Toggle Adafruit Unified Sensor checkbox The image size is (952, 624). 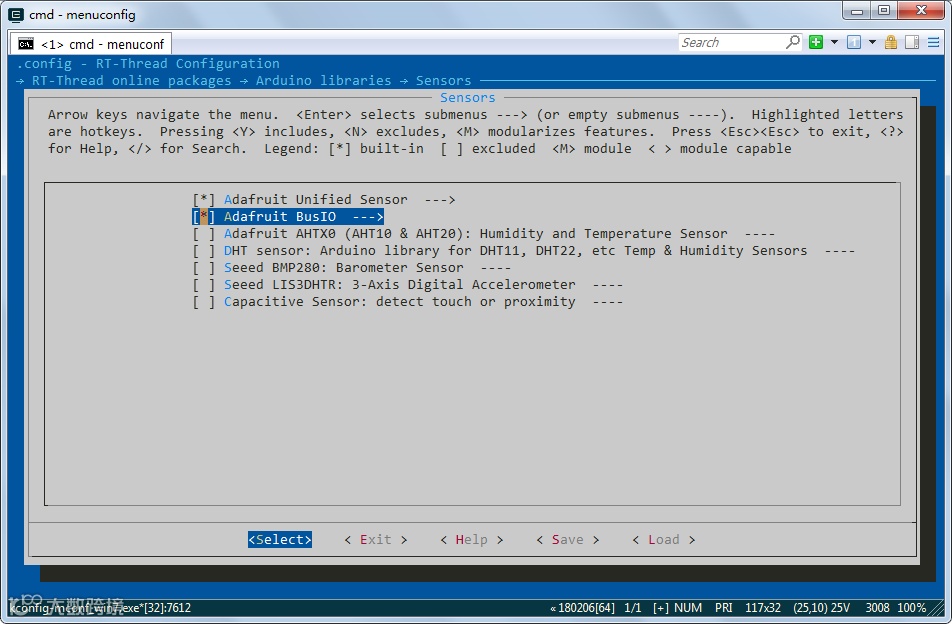point(203,200)
